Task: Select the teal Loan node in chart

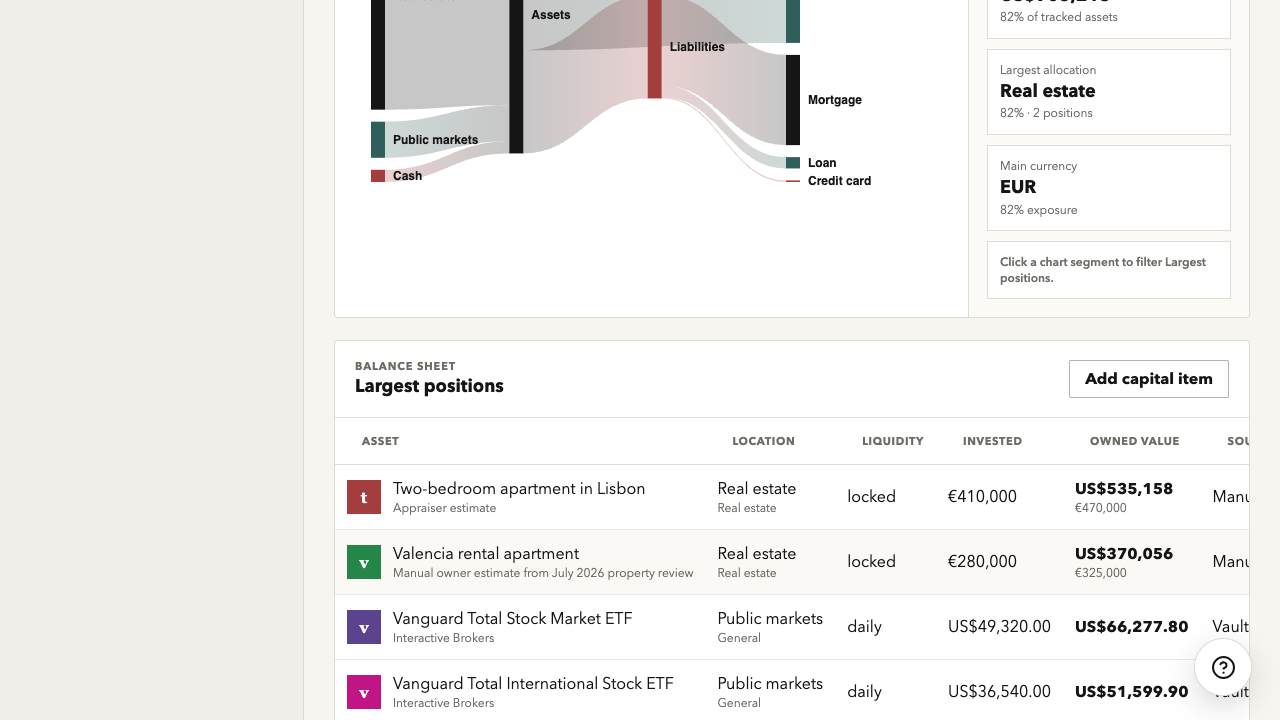Action: click(x=793, y=163)
